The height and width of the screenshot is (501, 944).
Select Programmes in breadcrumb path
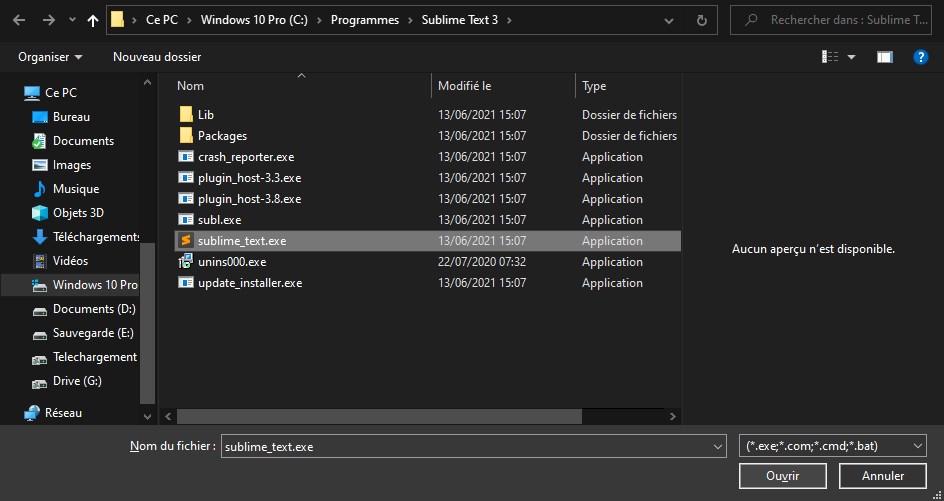(365, 20)
